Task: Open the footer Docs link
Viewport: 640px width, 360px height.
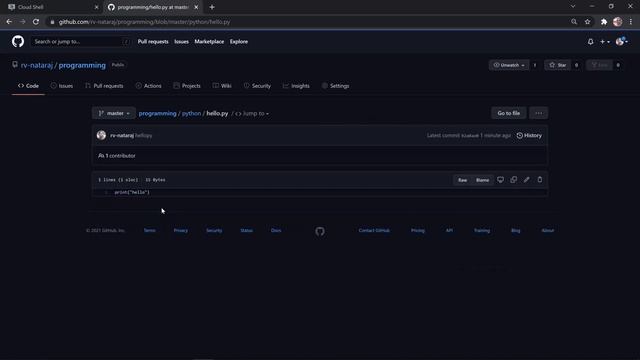Action: click(x=276, y=231)
